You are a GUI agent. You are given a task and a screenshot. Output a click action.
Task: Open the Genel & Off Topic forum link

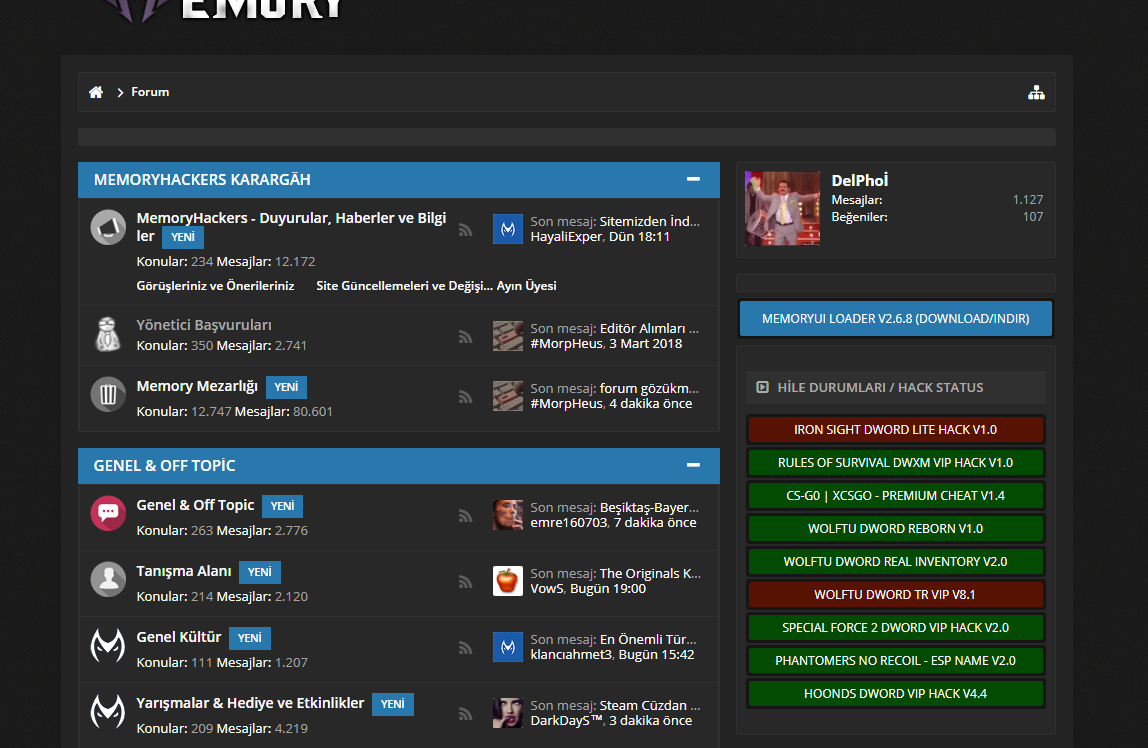(195, 505)
